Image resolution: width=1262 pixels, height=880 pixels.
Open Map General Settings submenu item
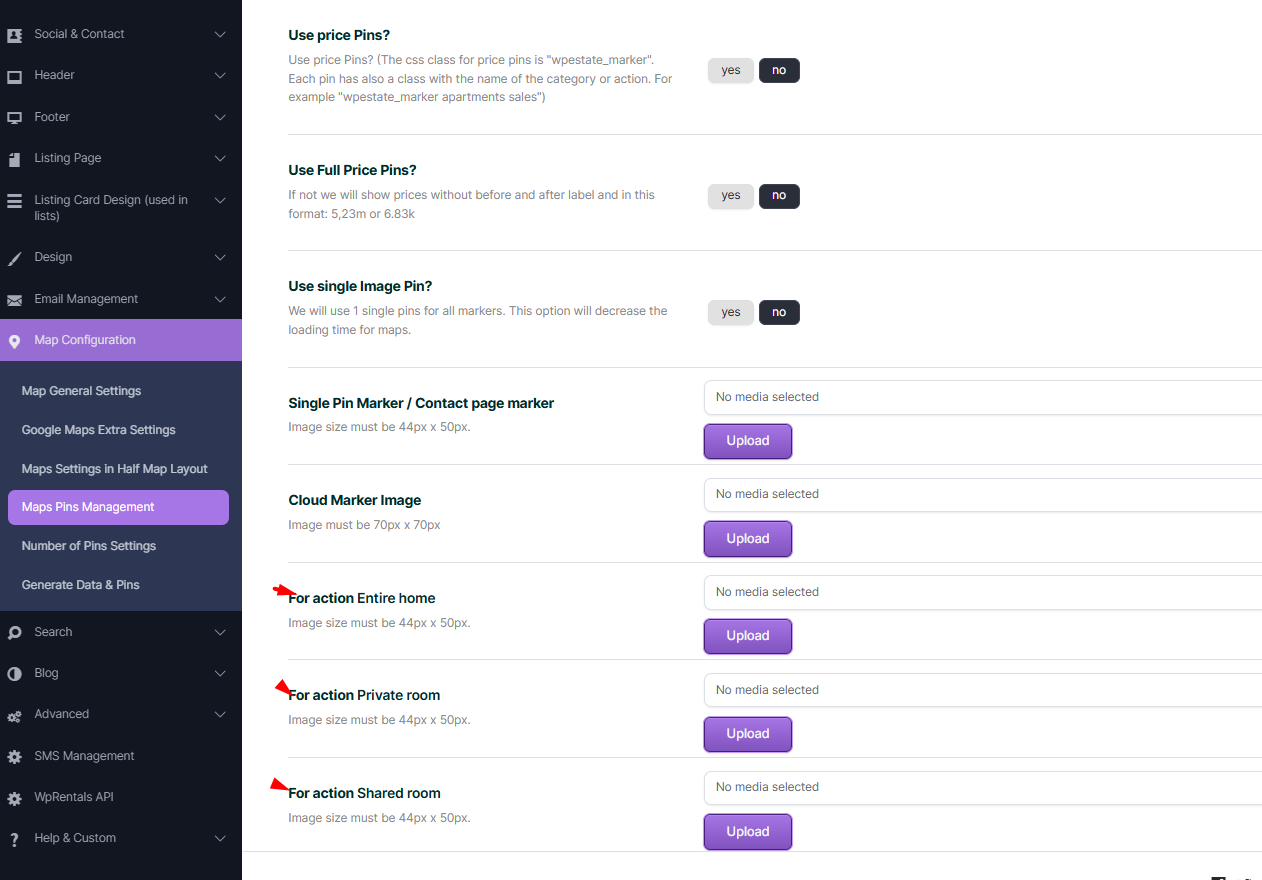(x=81, y=391)
